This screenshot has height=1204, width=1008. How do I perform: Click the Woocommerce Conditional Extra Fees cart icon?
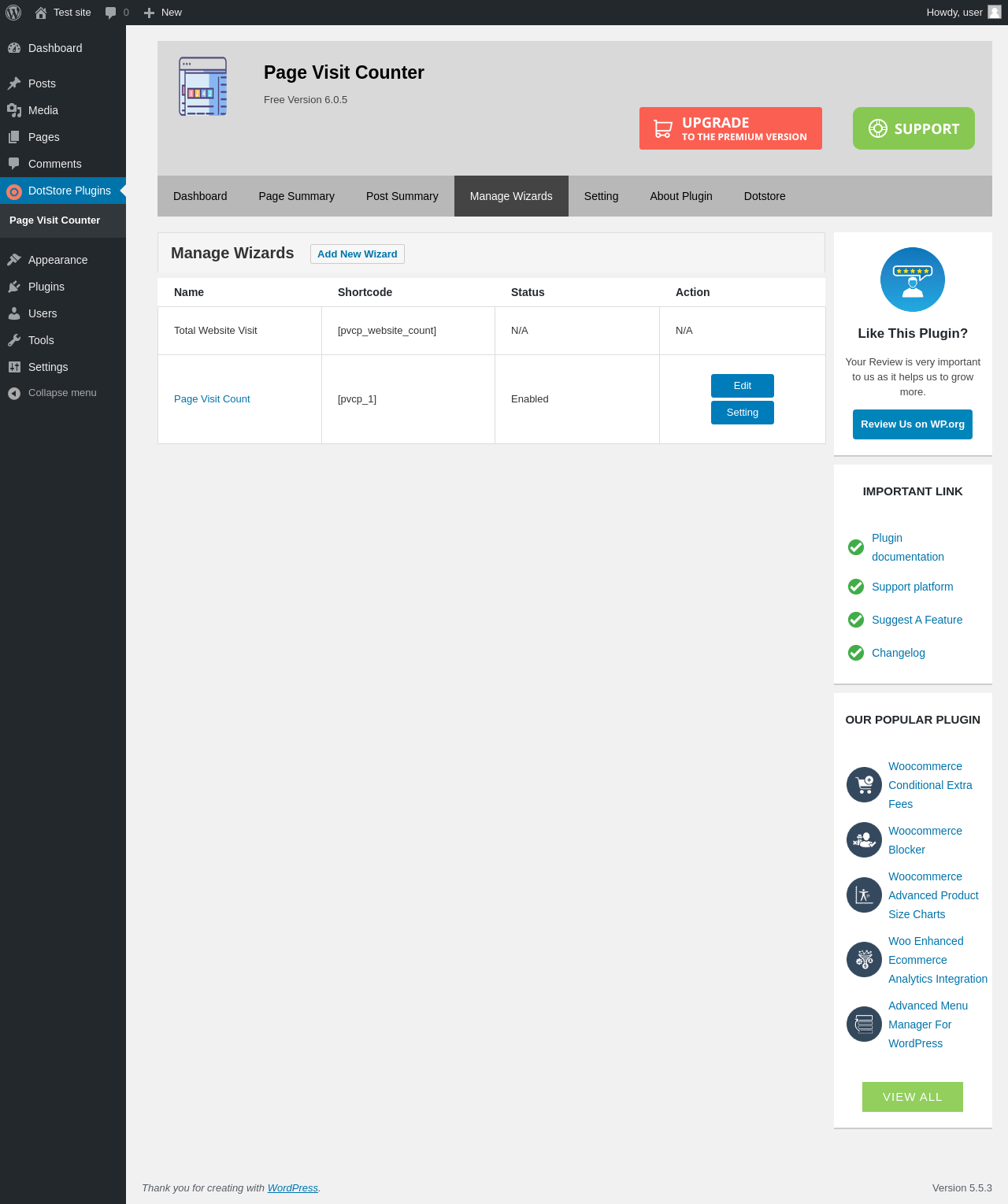[864, 785]
